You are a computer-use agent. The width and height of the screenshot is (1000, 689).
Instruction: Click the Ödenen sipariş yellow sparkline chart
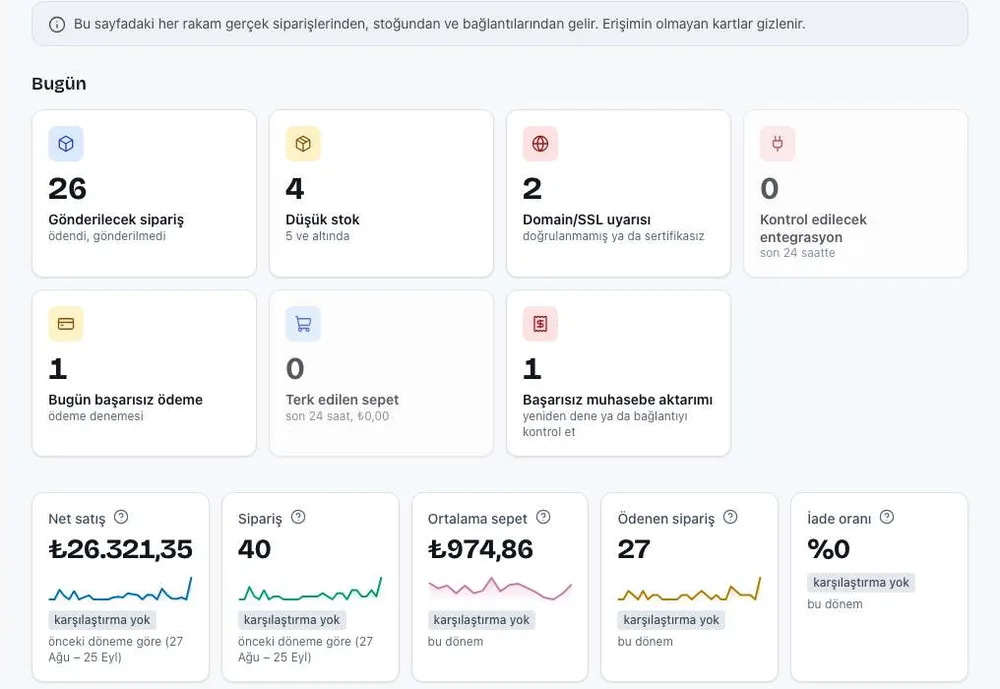point(689,589)
